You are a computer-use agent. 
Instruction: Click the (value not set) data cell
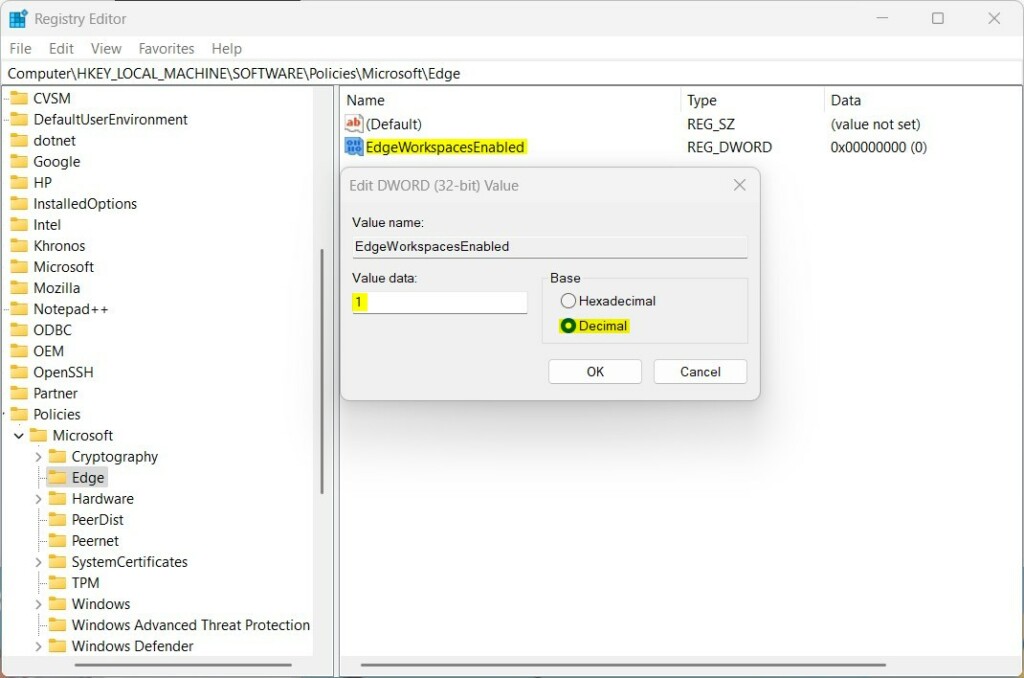875,124
